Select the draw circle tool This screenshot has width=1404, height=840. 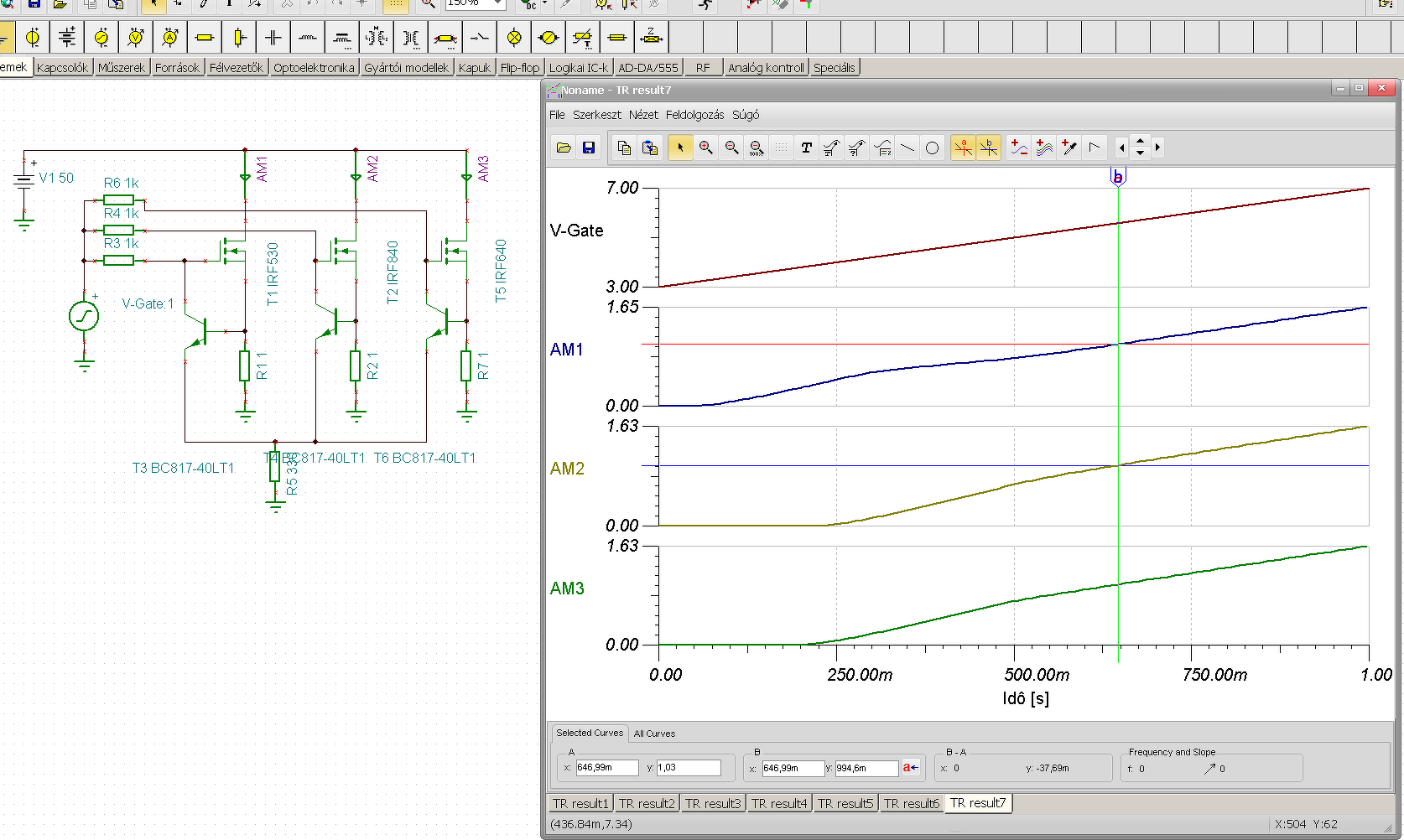(x=932, y=148)
